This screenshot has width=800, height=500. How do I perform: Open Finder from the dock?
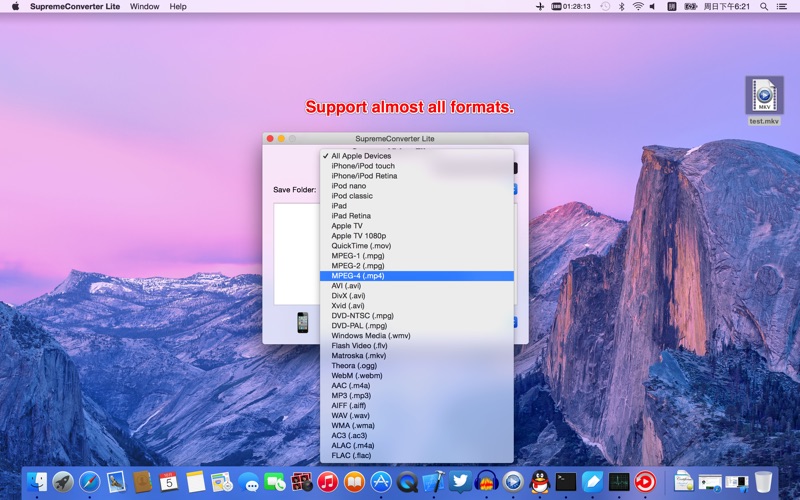tap(37, 482)
